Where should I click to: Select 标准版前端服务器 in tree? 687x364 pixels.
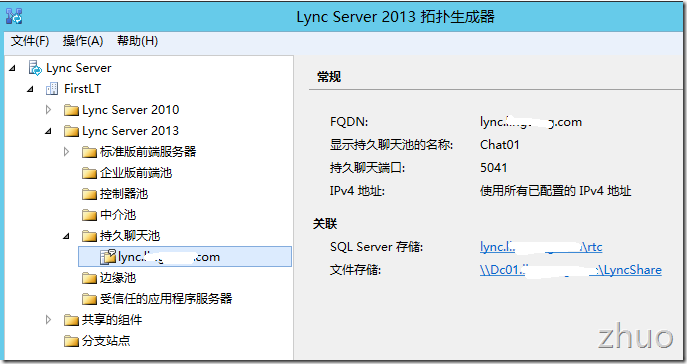click(148, 152)
